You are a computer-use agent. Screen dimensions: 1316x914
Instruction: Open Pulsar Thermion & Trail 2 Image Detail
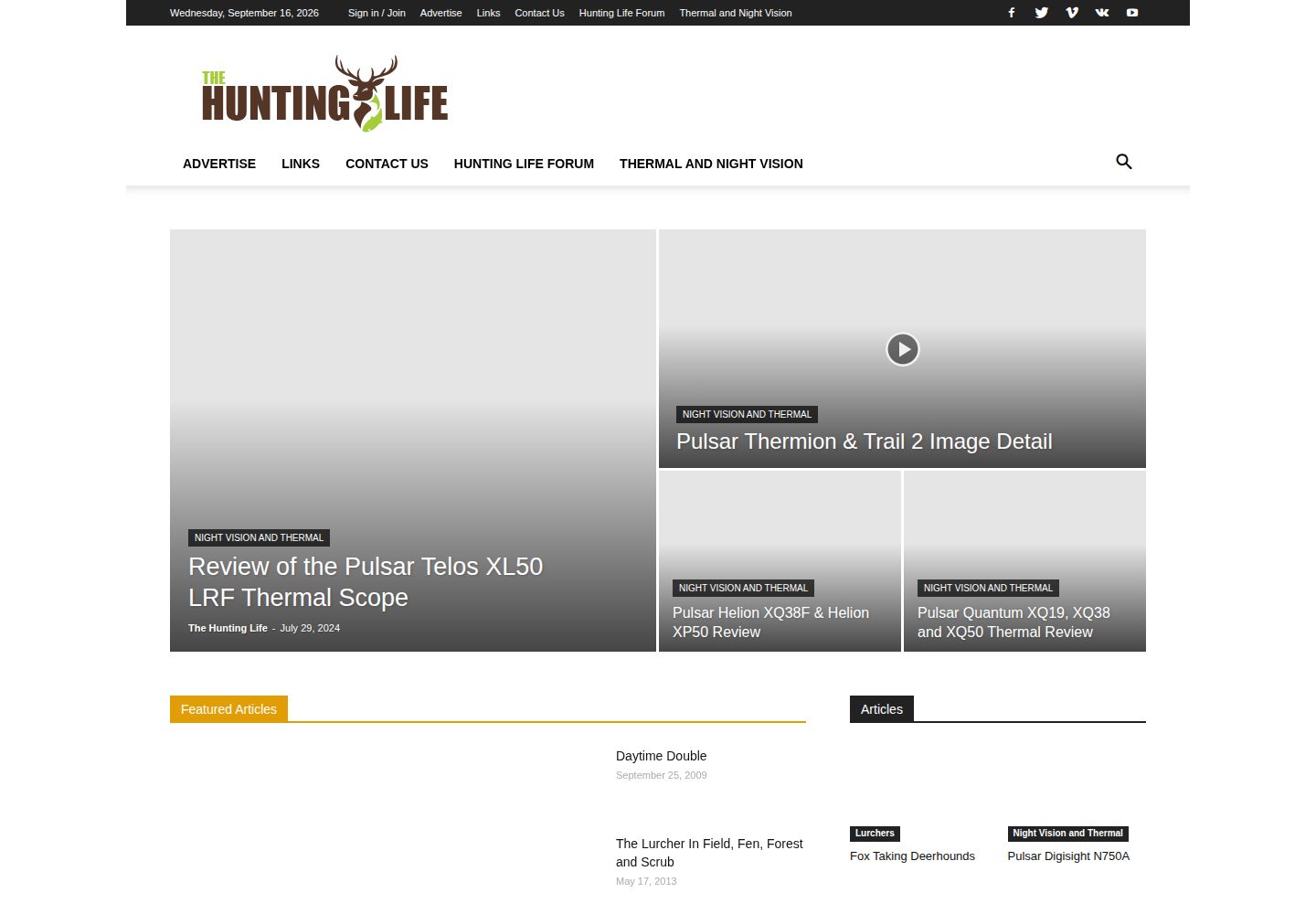point(864,441)
